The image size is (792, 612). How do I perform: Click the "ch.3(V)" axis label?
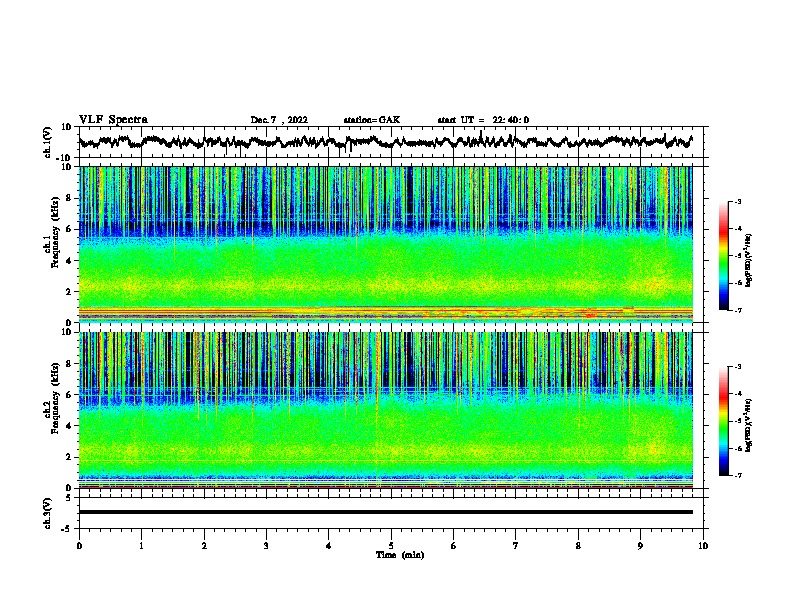point(48,513)
